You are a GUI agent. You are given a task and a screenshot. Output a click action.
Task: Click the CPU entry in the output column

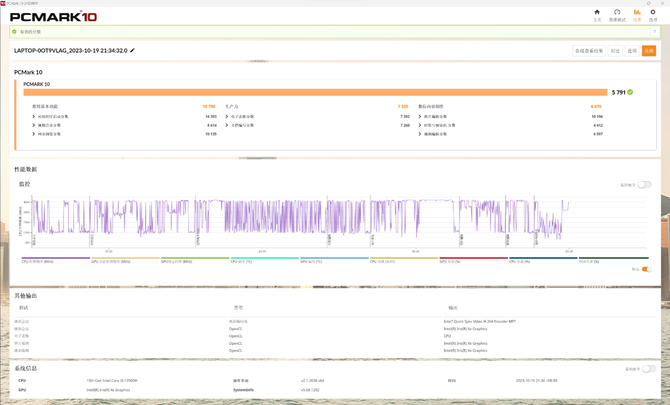pyautogui.click(x=447, y=336)
